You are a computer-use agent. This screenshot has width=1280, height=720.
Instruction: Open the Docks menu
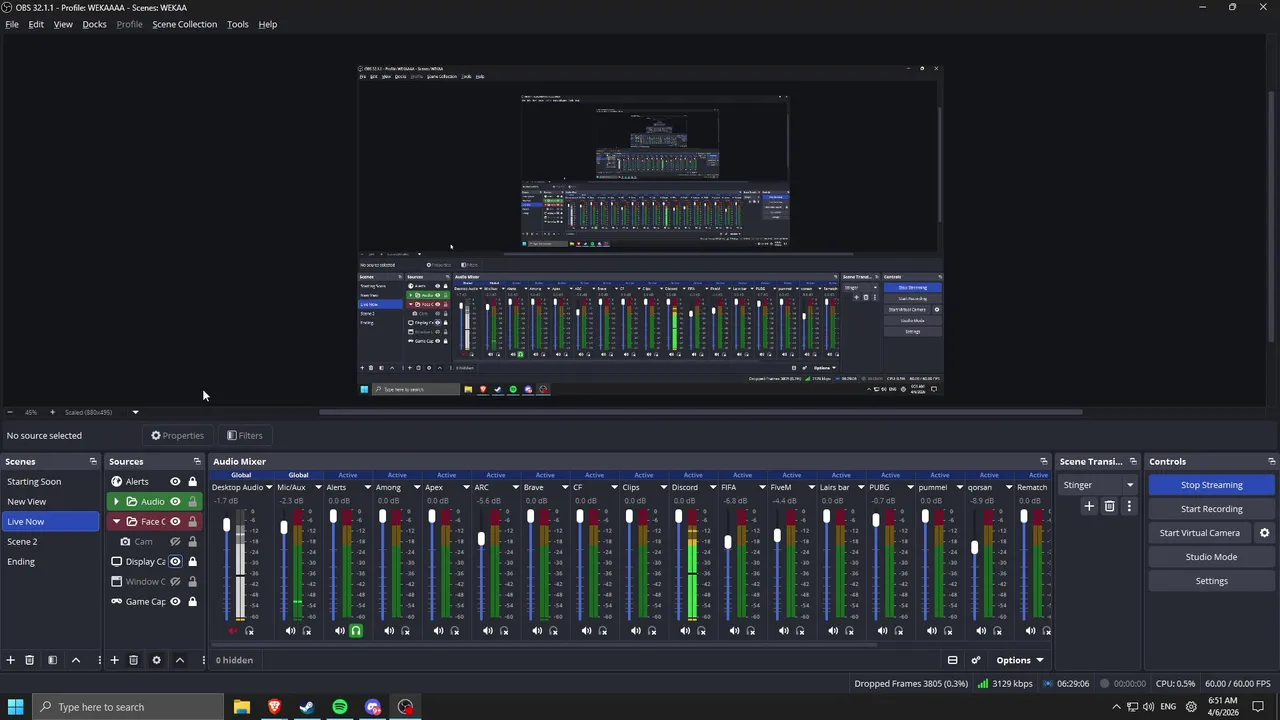point(94,24)
